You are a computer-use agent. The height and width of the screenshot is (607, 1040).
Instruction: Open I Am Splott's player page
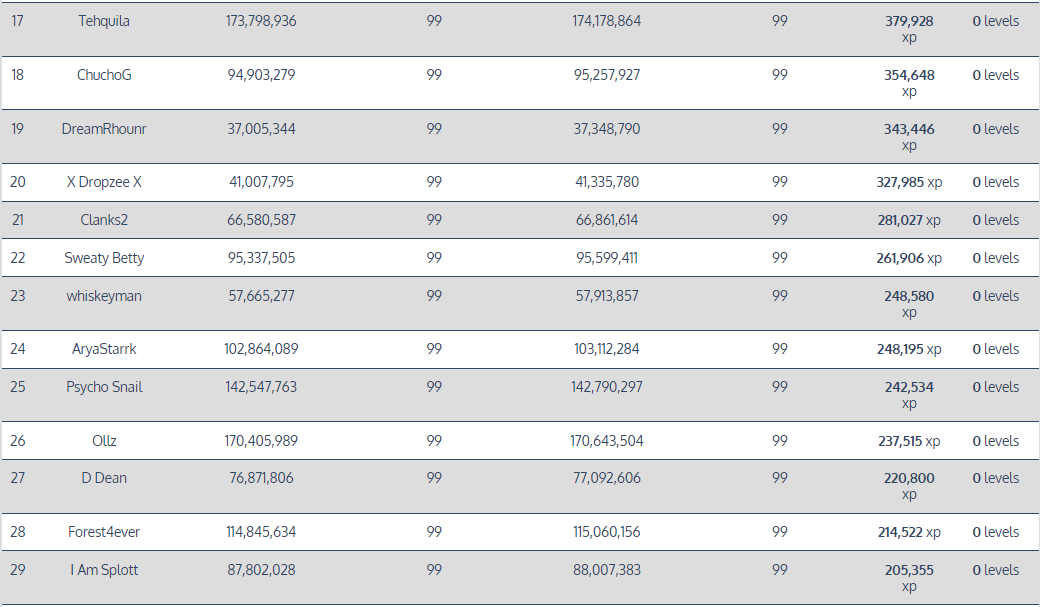point(104,570)
